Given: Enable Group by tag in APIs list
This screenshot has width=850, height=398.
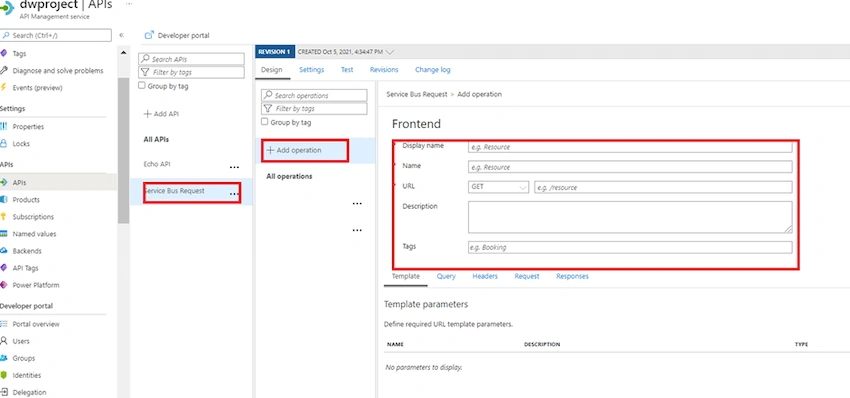Looking at the screenshot, I should [142, 86].
